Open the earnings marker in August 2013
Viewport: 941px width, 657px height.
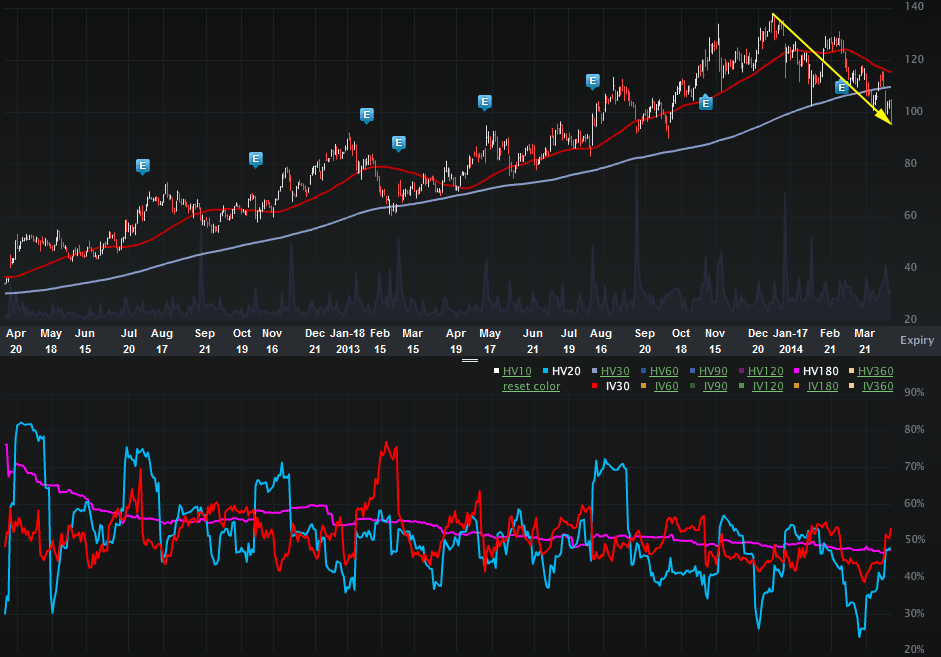pos(593,80)
